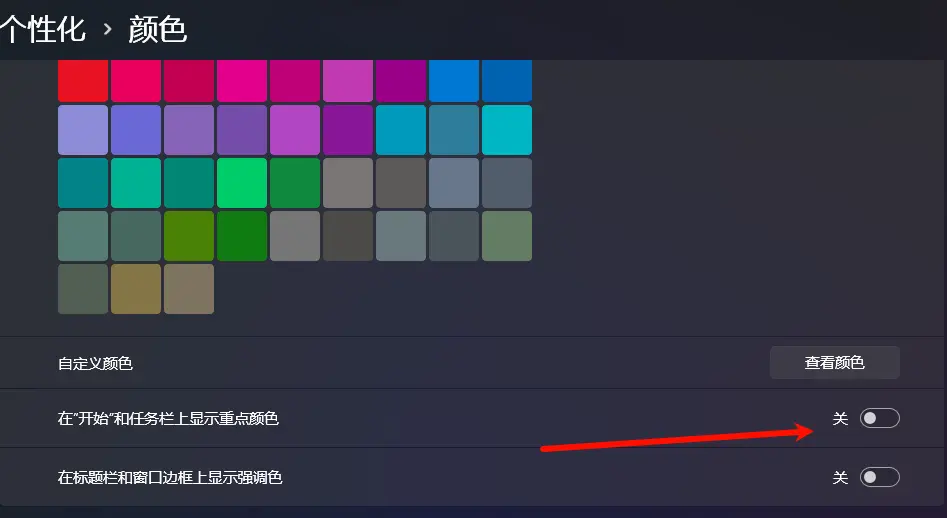Go back to 个性化 breadcrumb
This screenshot has height=518, width=947.
pos(41,29)
